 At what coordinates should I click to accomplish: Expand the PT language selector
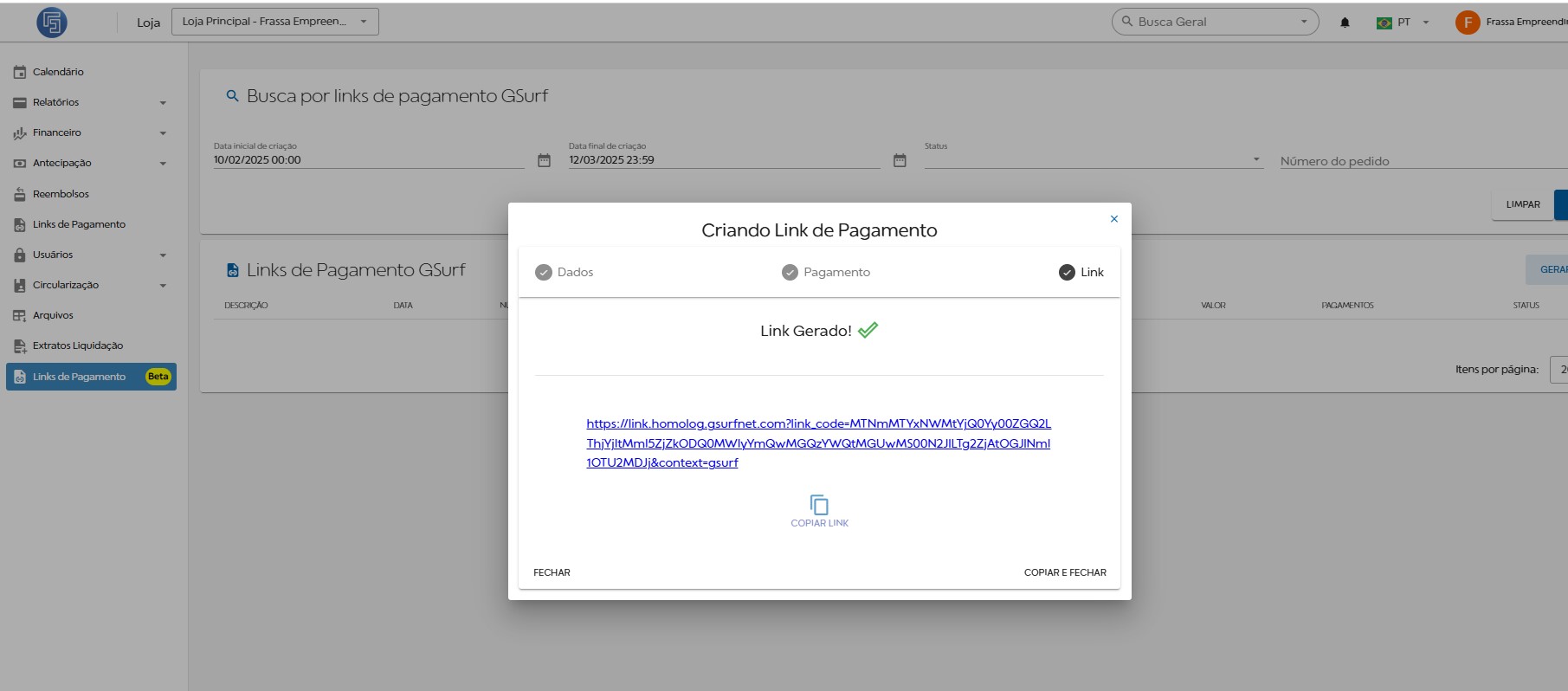tap(1403, 23)
